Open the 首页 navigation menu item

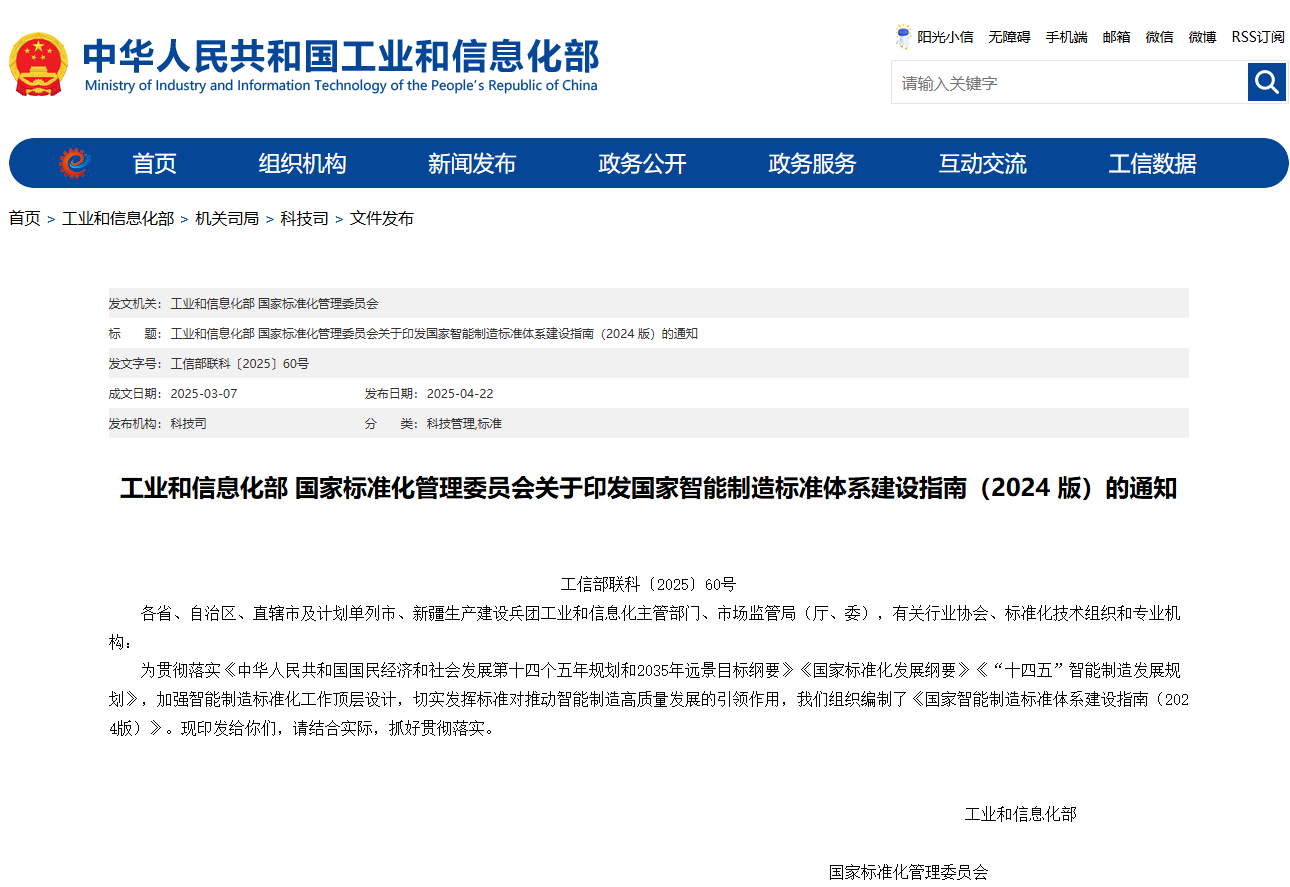point(154,164)
